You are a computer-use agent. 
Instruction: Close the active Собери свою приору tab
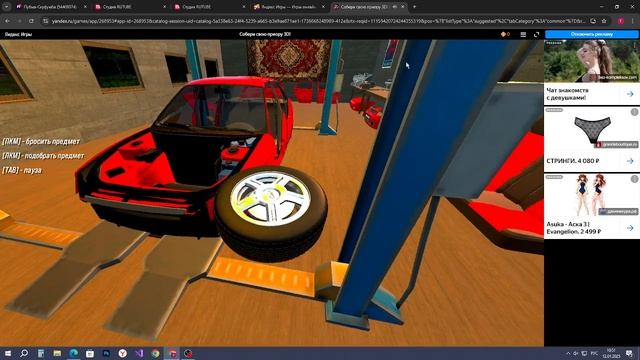403,7
